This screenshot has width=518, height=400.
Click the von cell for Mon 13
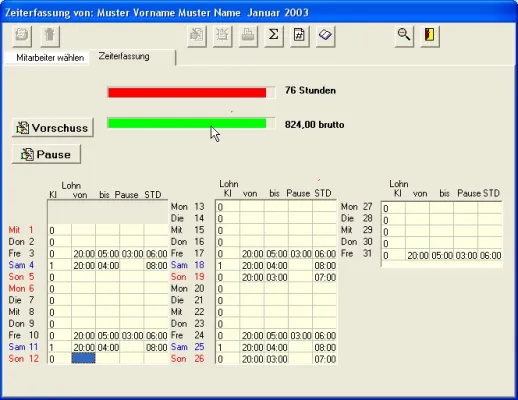pos(252,207)
